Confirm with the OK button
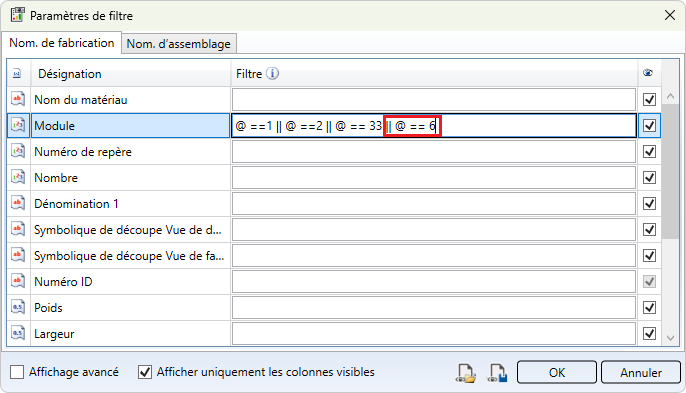Viewport: 686px width, 393px height. (x=556, y=372)
